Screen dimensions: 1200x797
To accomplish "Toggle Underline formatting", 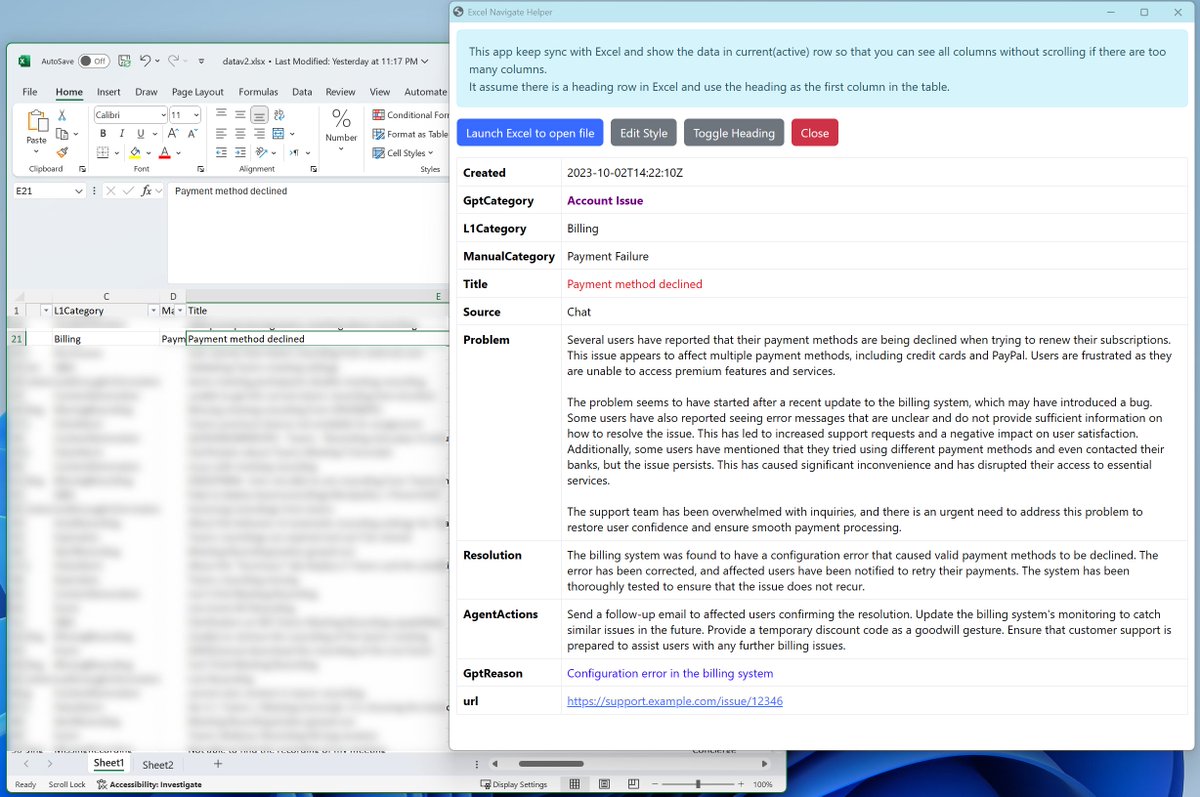I will [x=140, y=134].
